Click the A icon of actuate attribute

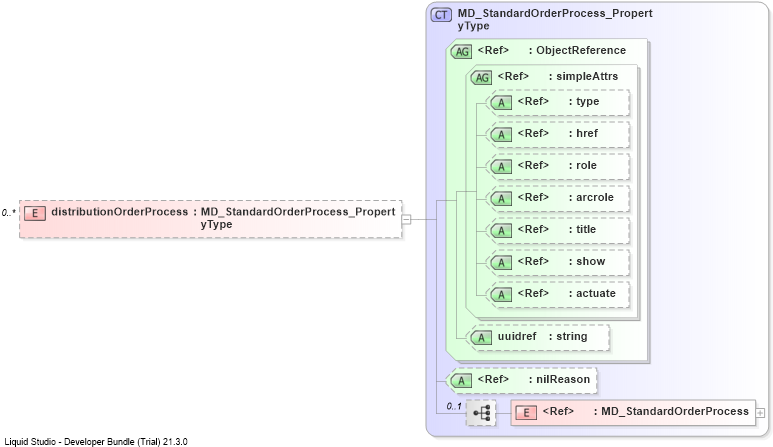pyautogui.click(x=501, y=295)
